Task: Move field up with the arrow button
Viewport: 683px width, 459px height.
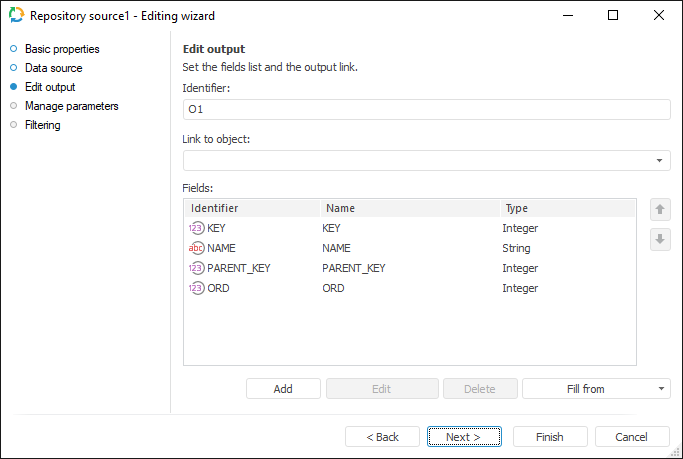Action: 660,209
